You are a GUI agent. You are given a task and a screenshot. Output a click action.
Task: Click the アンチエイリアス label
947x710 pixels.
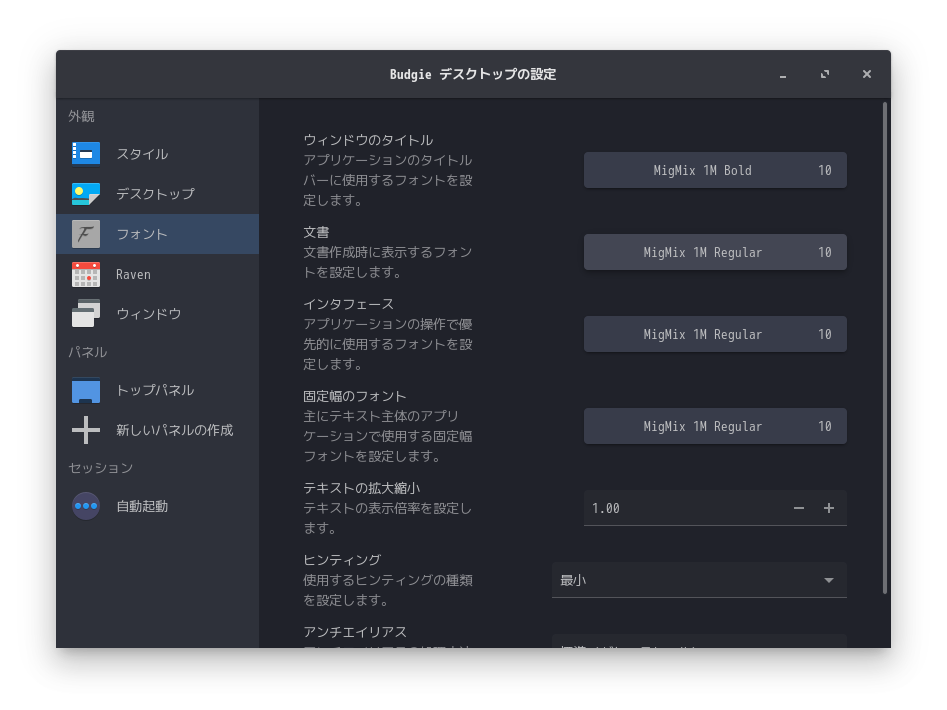coord(355,632)
